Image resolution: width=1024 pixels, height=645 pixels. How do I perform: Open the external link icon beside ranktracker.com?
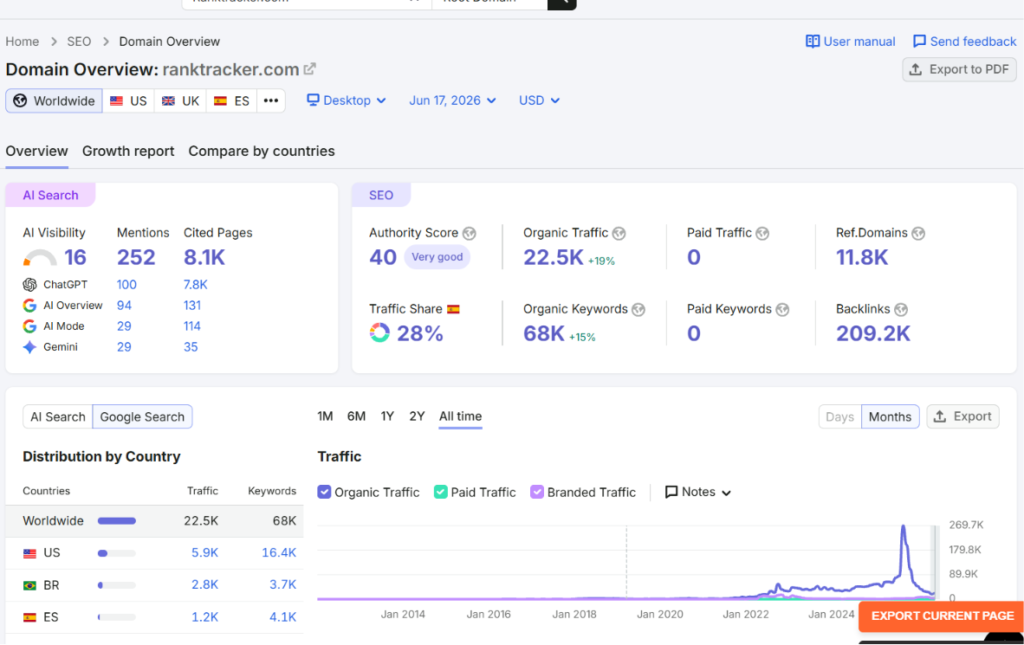pyautogui.click(x=310, y=69)
